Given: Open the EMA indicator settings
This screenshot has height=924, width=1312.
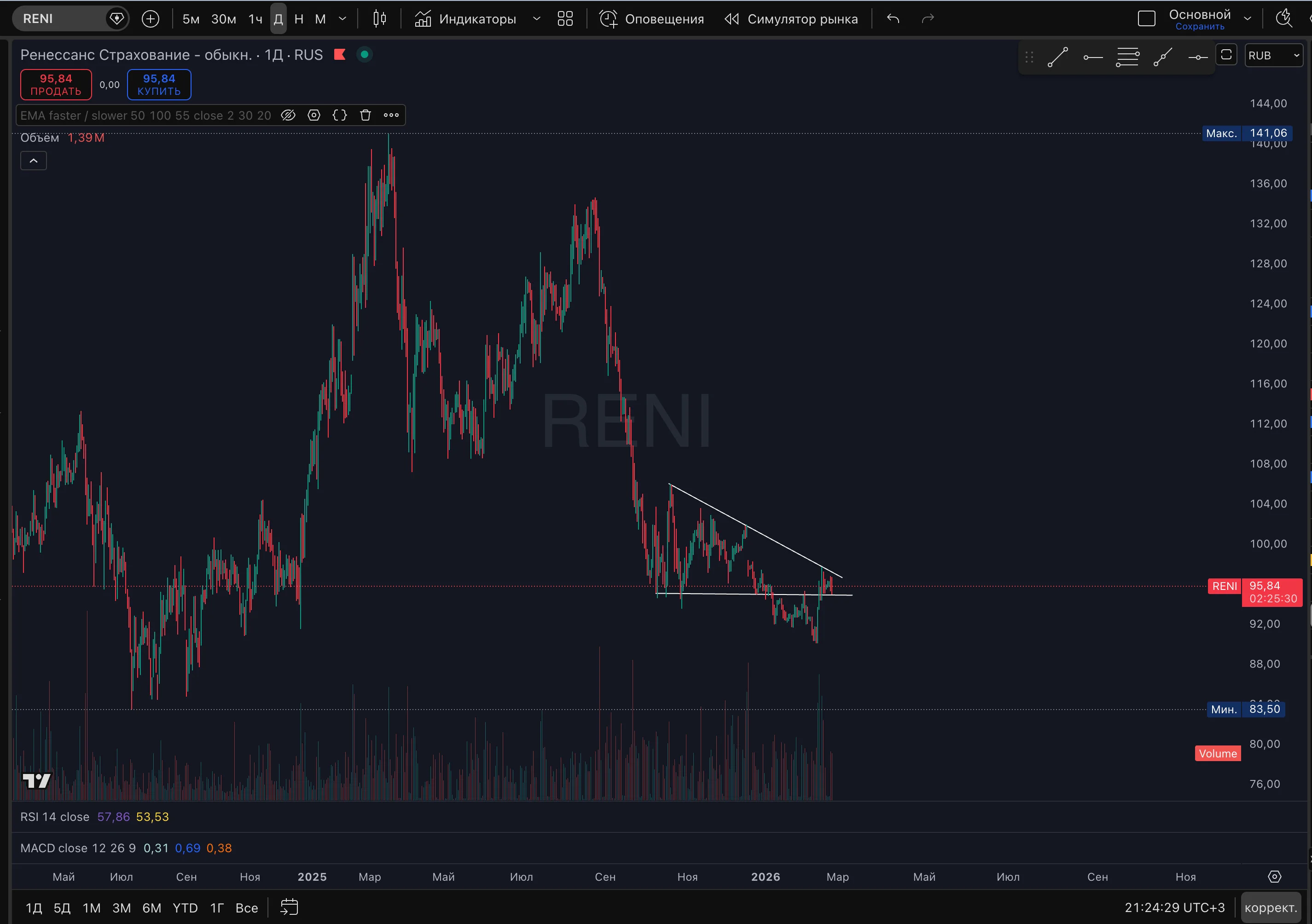Looking at the screenshot, I should tap(313, 115).
